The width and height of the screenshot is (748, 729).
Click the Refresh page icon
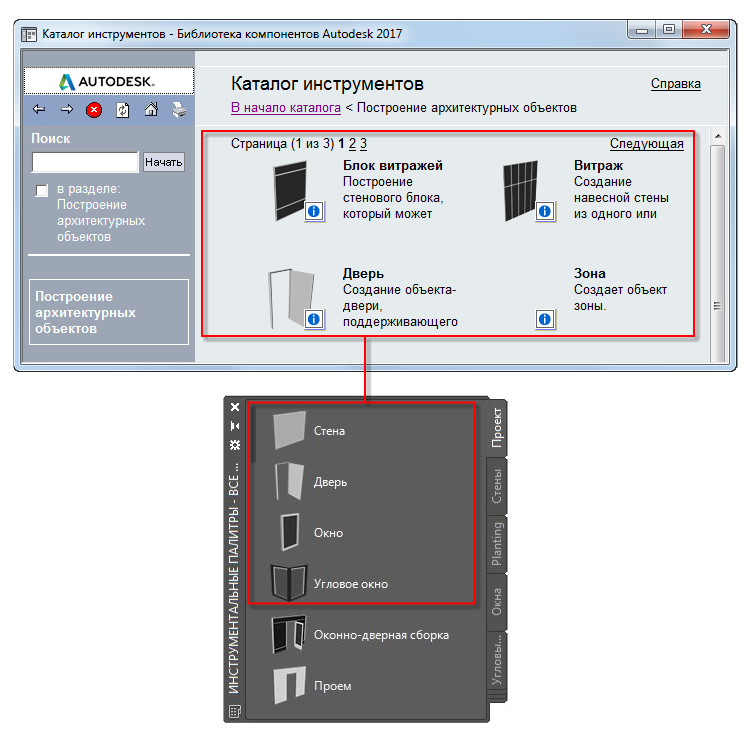pos(123,110)
